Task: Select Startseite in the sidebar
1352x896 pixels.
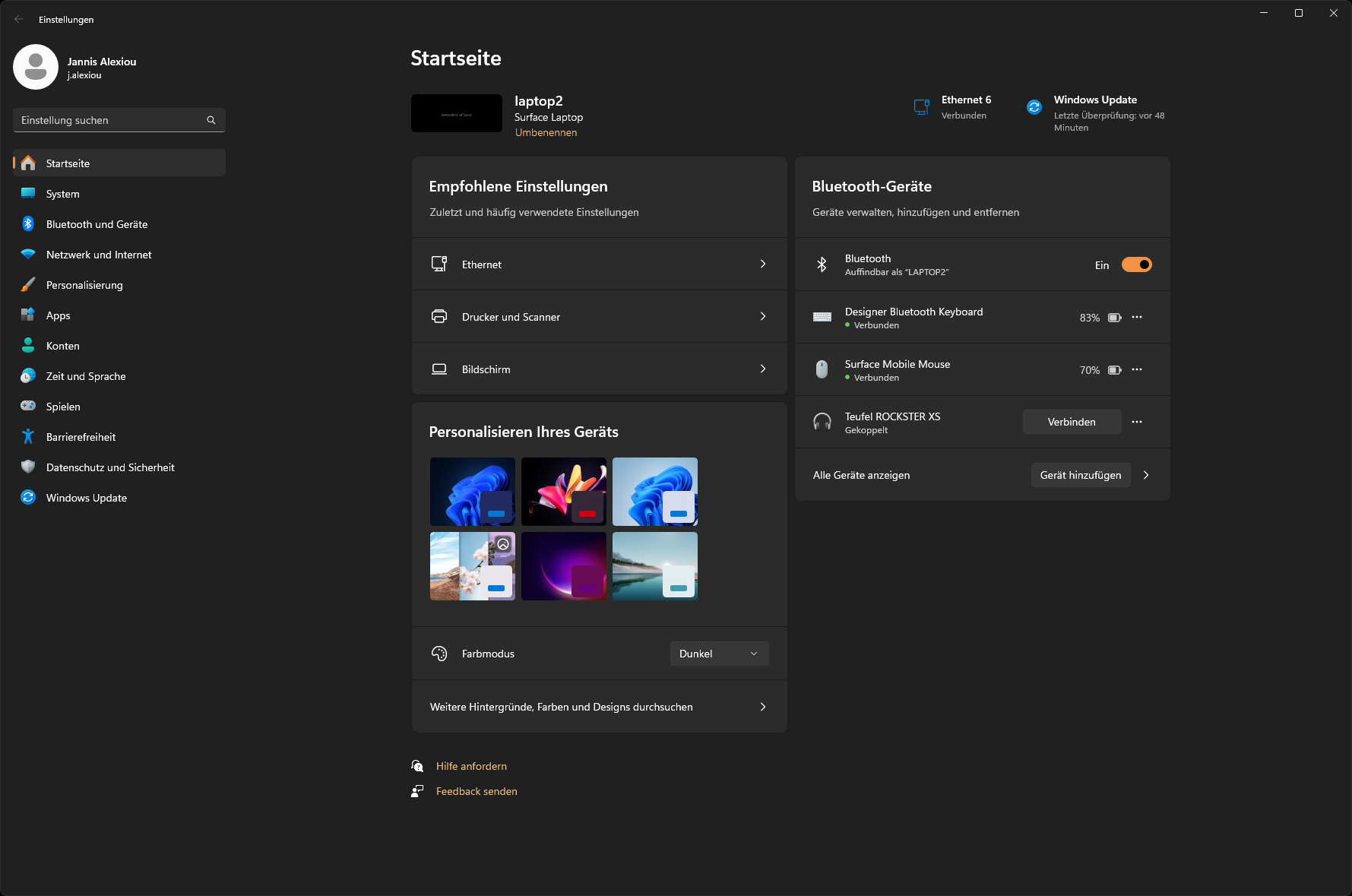Action: point(119,163)
